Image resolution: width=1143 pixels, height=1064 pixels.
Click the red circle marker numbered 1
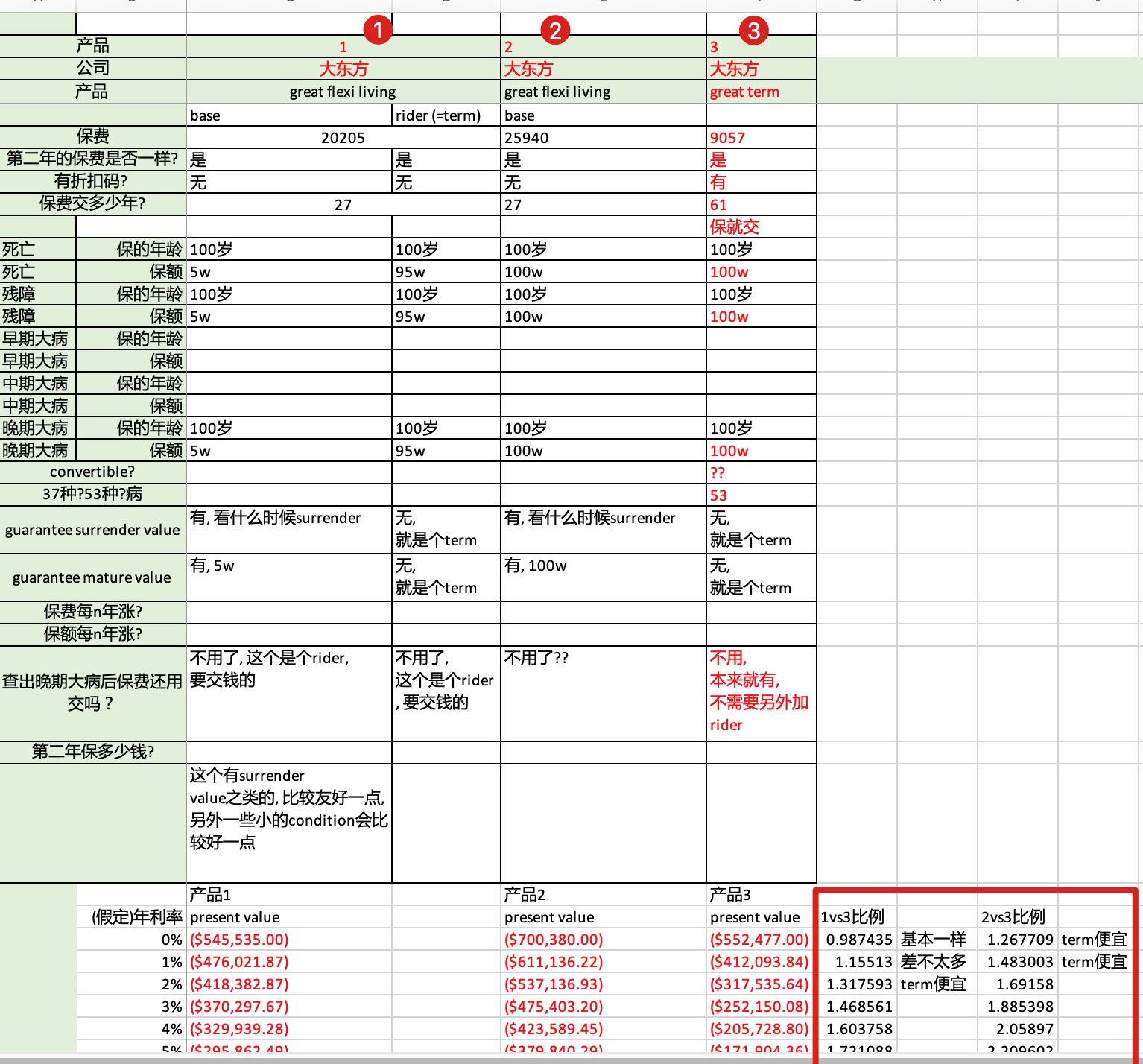[378, 30]
